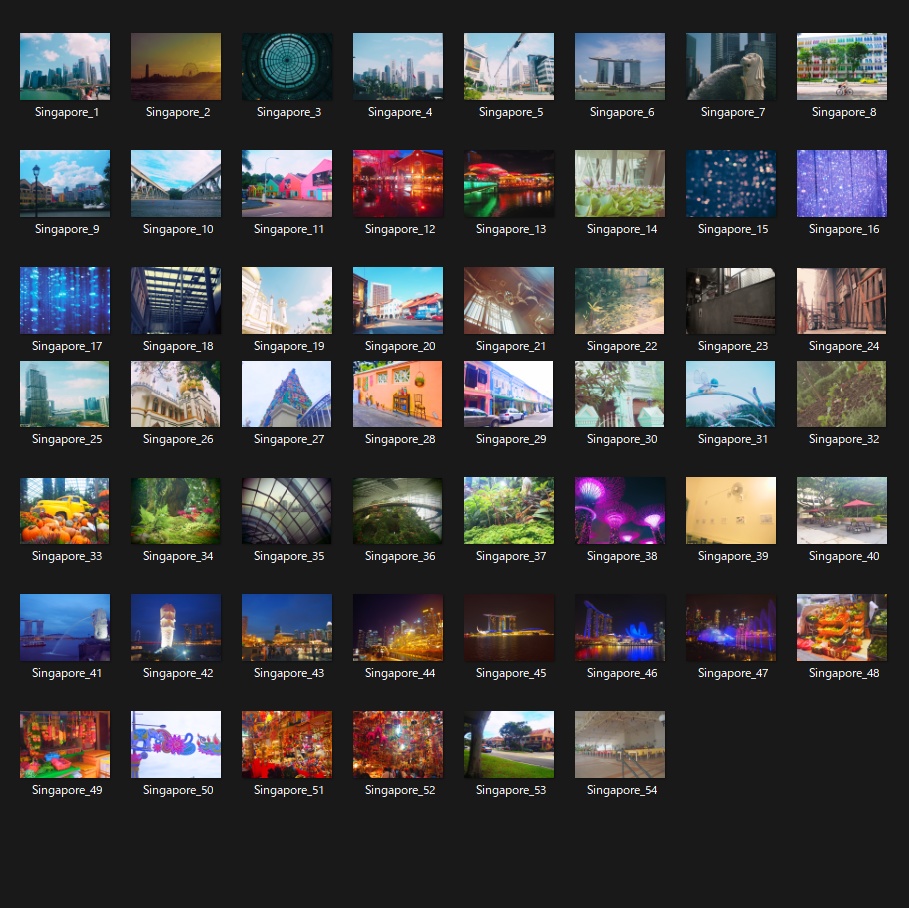Viewport: 909px width, 908px height.
Task: Open the Singapore_10 bridge thumbnail
Action: (x=176, y=183)
